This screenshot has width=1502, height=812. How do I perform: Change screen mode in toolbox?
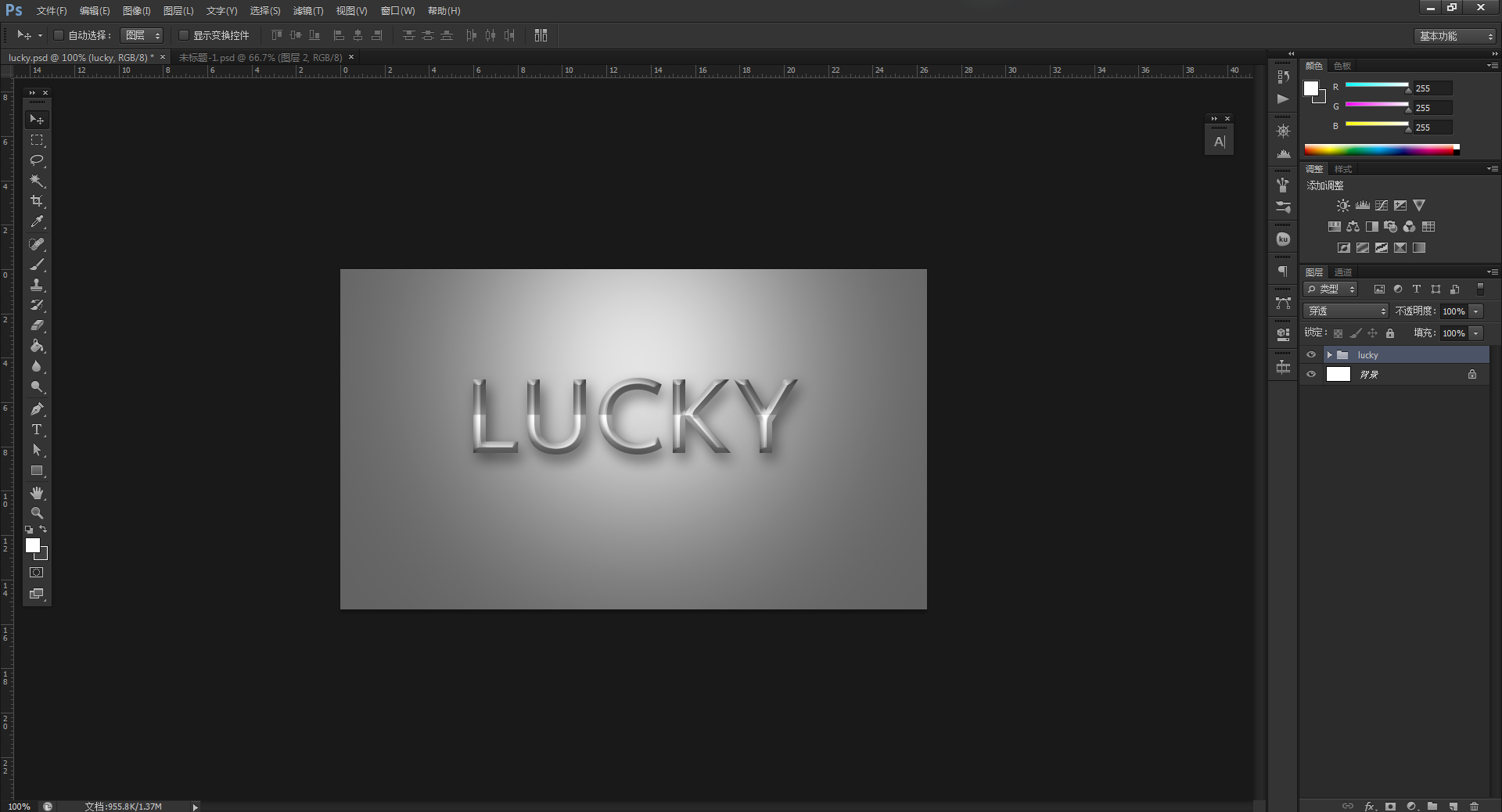[x=37, y=594]
